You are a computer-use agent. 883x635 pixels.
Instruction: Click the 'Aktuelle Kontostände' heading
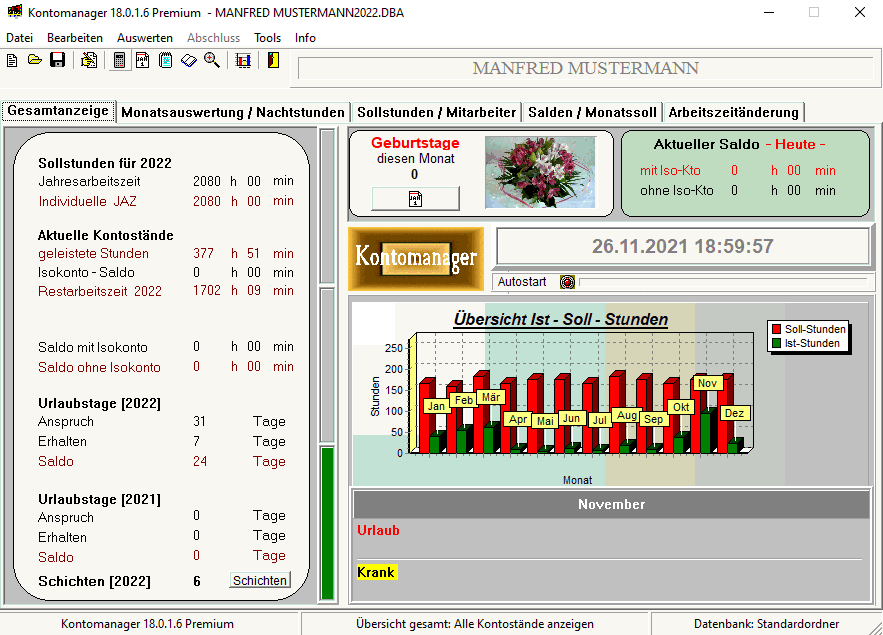[x=106, y=235]
